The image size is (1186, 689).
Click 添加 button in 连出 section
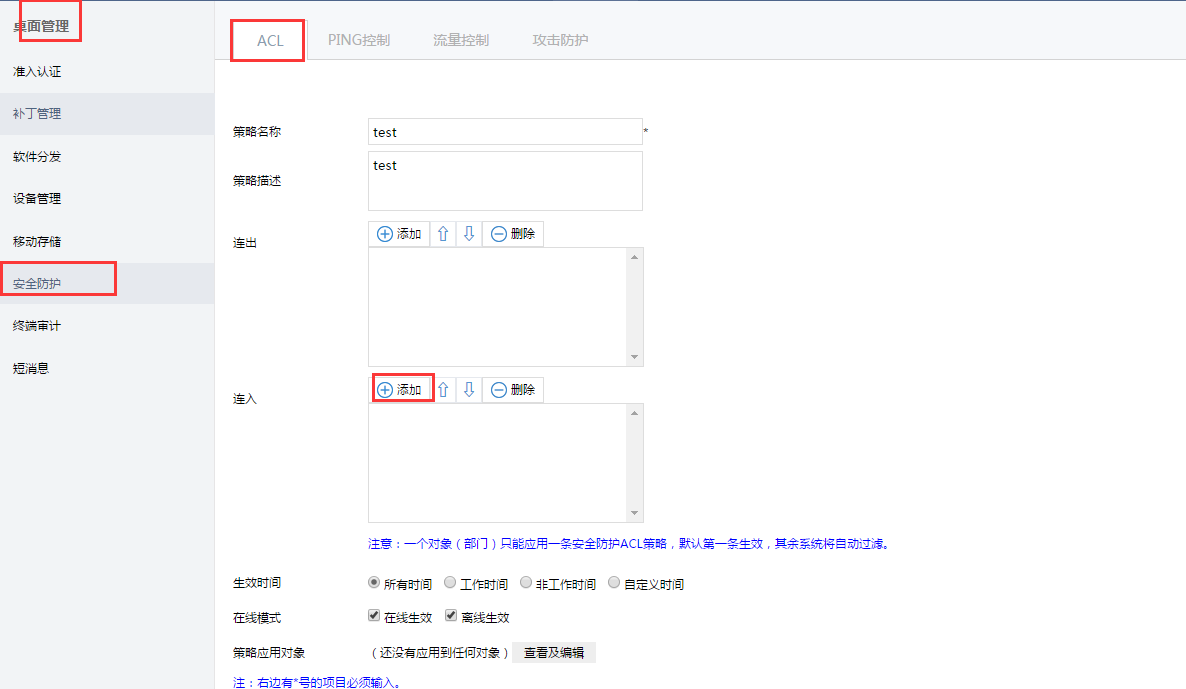(x=399, y=234)
